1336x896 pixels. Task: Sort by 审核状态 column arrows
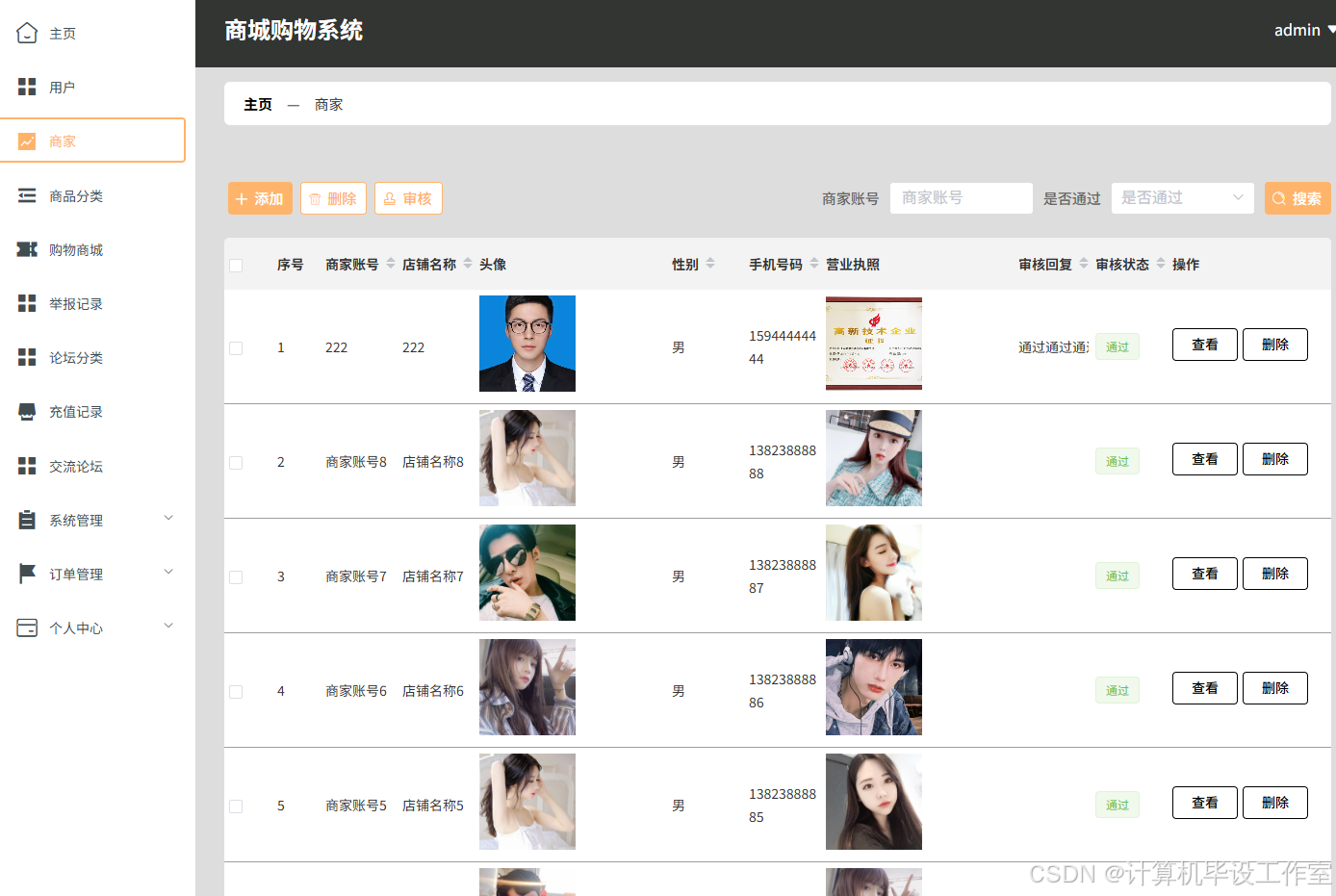[x=1161, y=264]
